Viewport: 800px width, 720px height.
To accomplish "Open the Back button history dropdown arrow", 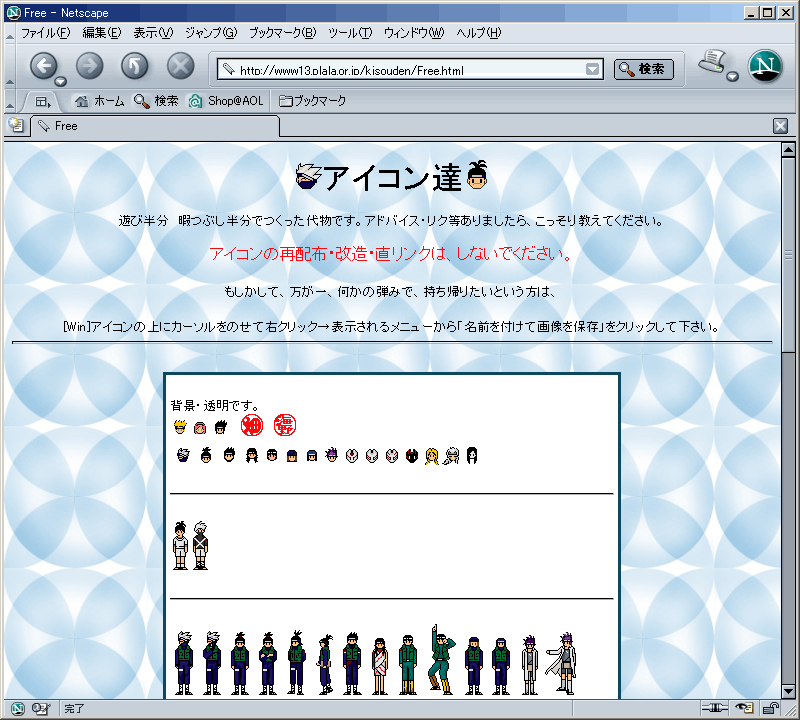I will (x=61, y=81).
